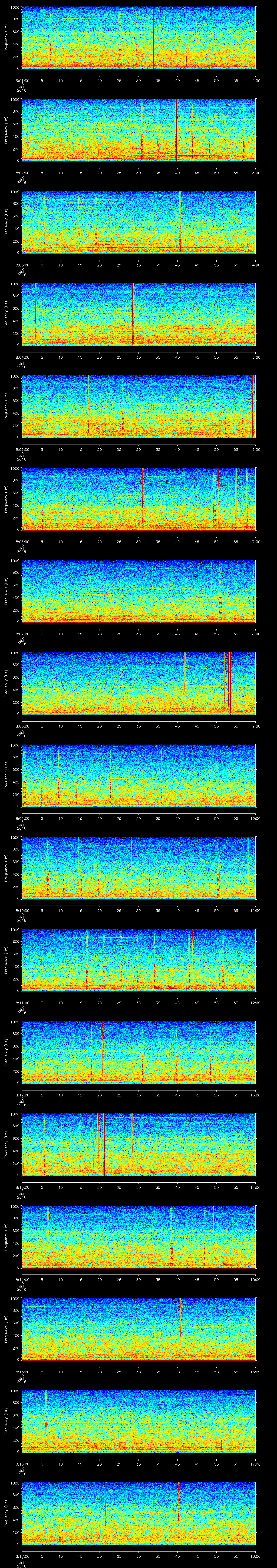Viewport: 277px width, 1568px height.
Task: Click the spectrogram panel starting at 8:05:00
Action: click(x=138, y=407)
